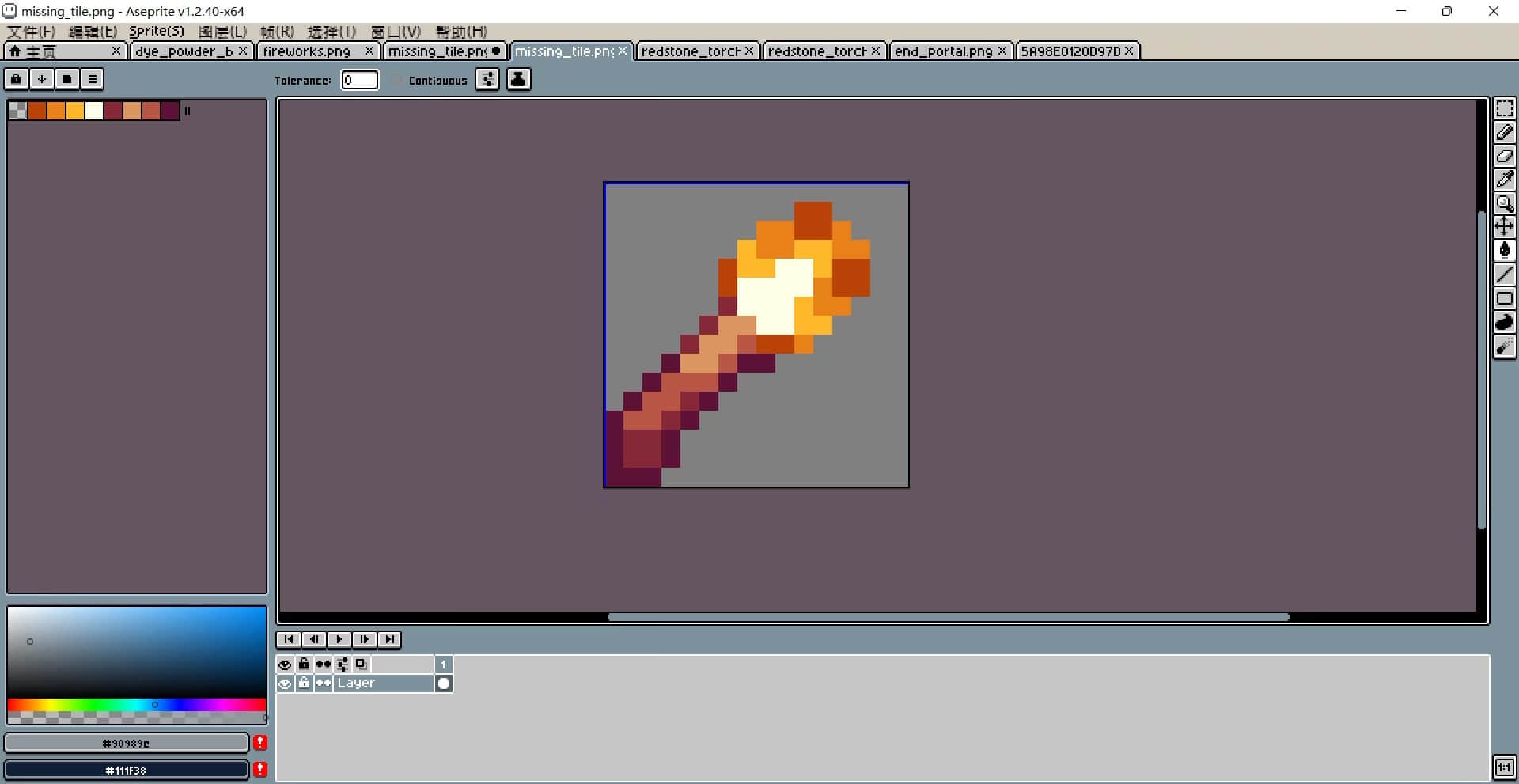Click the ink bottle icon in the context bar
The height and width of the screenshot is (784, 1519).
click(518, 79)
